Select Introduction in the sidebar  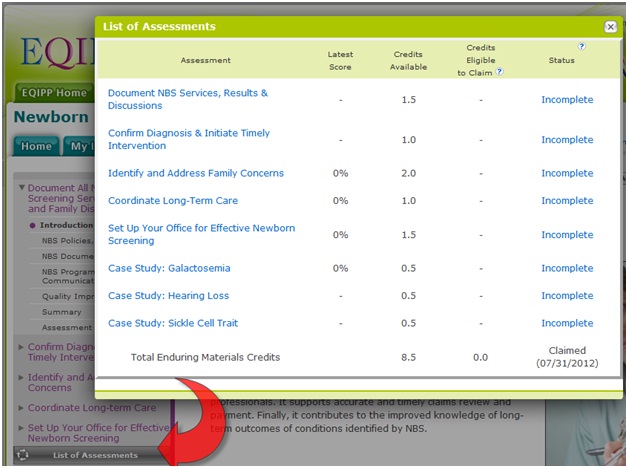(x=66, y=225)
